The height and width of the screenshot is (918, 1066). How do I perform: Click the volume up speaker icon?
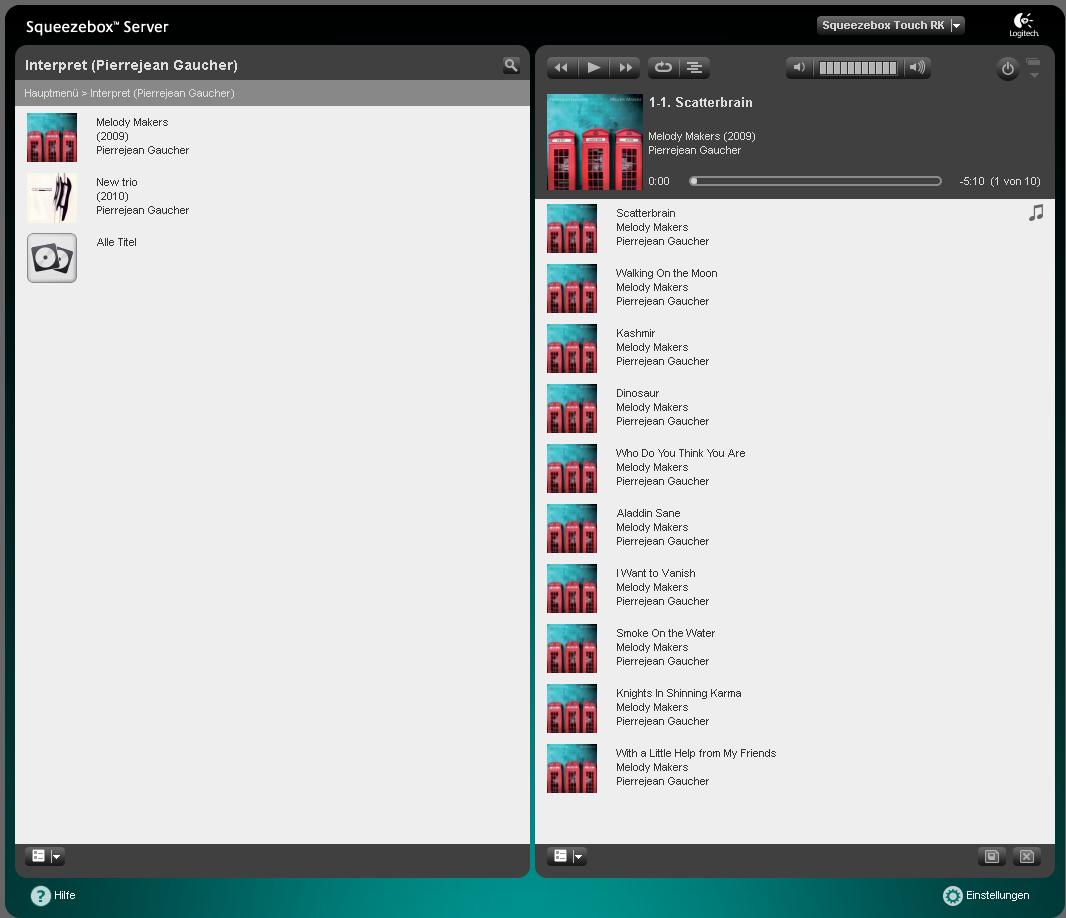pos(916,68)
